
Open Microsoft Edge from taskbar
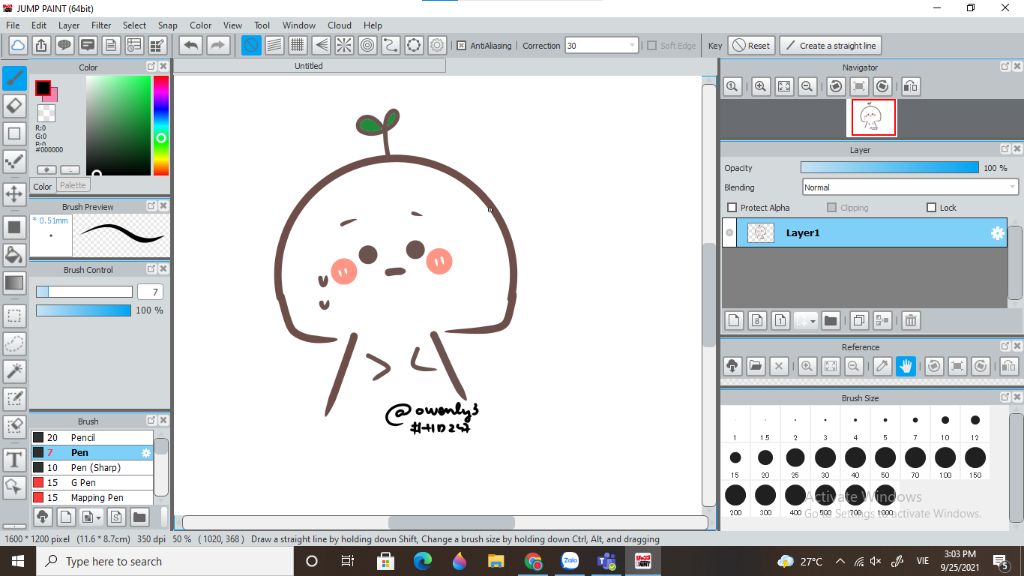423,561
